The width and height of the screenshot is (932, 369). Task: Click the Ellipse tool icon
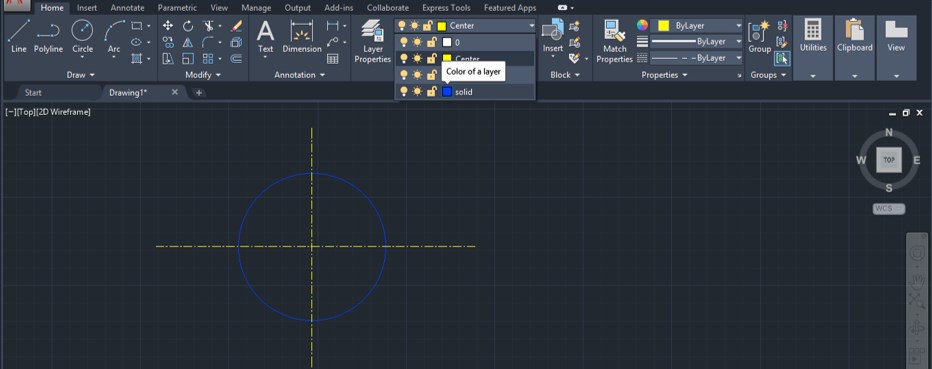tap(137, 42)
